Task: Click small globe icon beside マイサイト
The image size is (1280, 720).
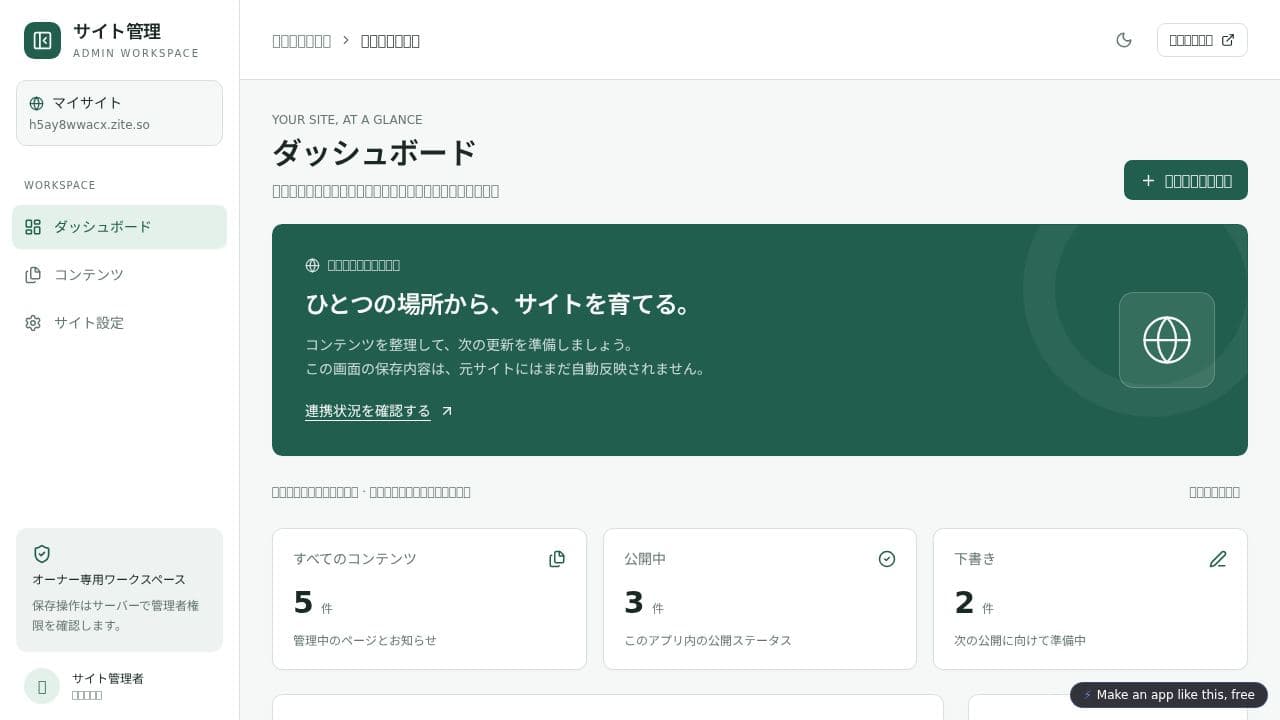Action: click(37, 103)
